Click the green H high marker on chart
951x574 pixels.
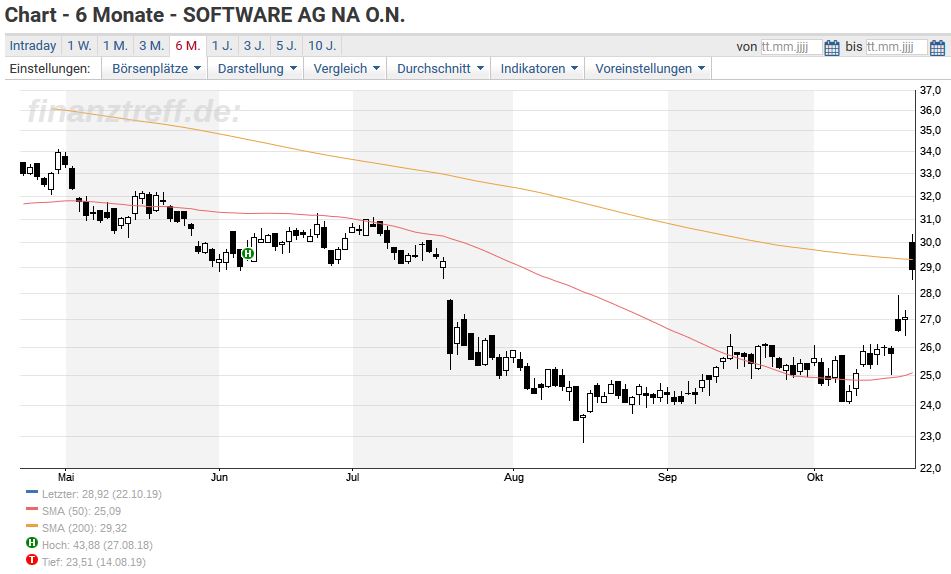pos(247,254)
